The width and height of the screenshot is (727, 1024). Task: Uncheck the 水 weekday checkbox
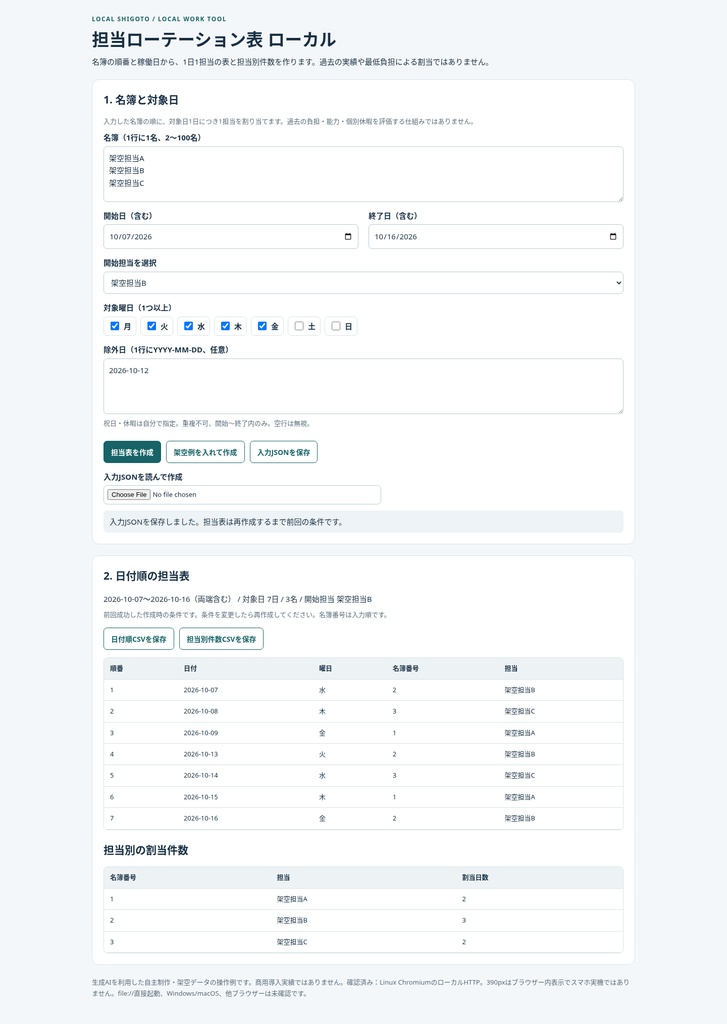[x=188, y=326]
